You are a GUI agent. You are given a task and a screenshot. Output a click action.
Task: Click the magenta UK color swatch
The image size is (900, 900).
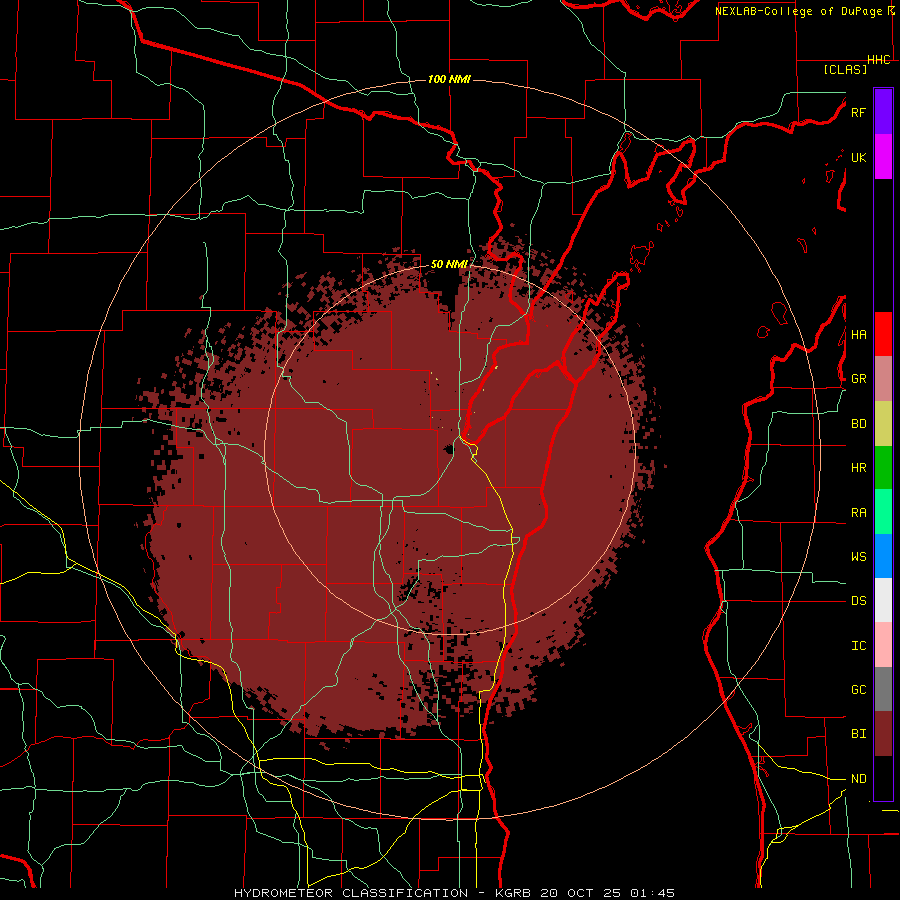click(x=883, y=157)
